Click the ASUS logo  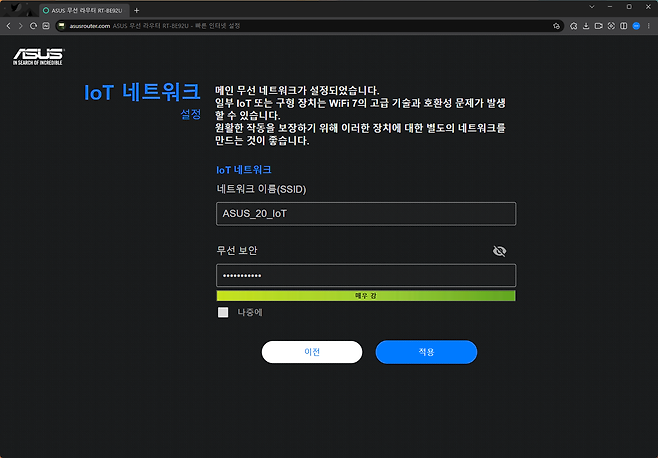click(x=38, y=55)
